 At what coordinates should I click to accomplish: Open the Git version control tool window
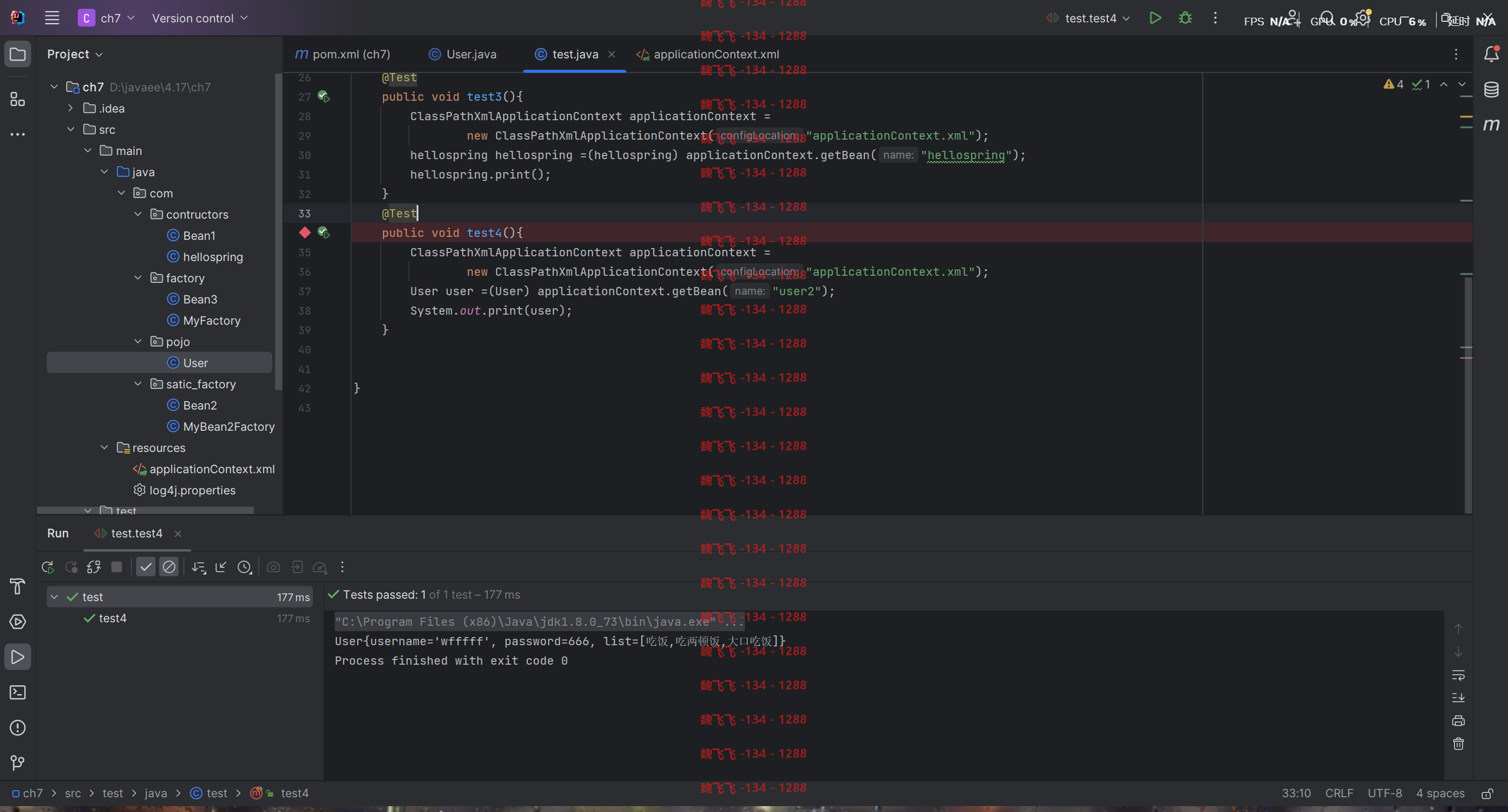18,763
